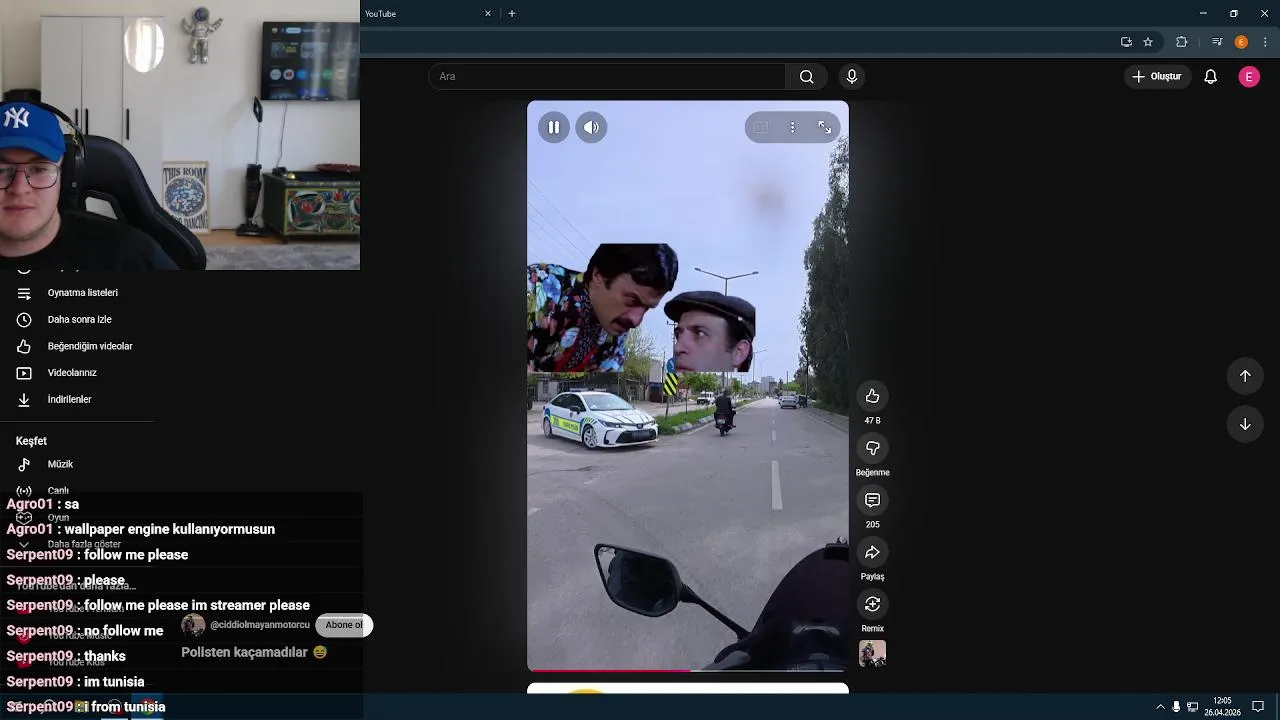
Task: Click the microphone tray icon
Action: click(1176, 707)
